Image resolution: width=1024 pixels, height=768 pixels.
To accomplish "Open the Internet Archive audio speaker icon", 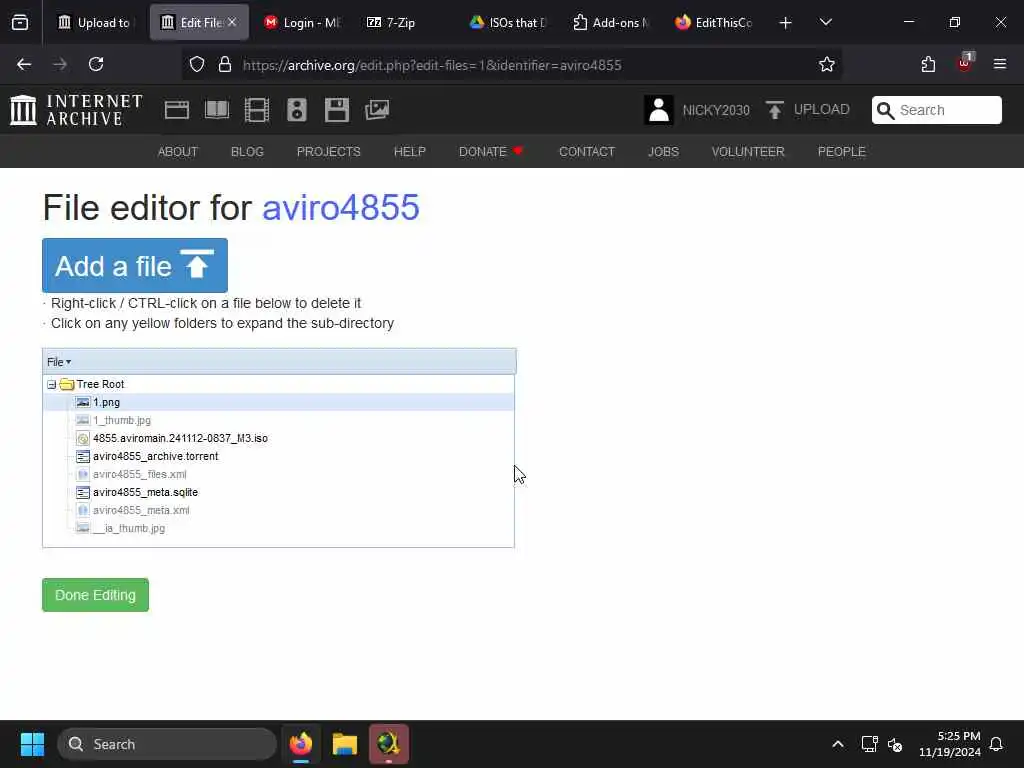I will [x=296, y=110].
